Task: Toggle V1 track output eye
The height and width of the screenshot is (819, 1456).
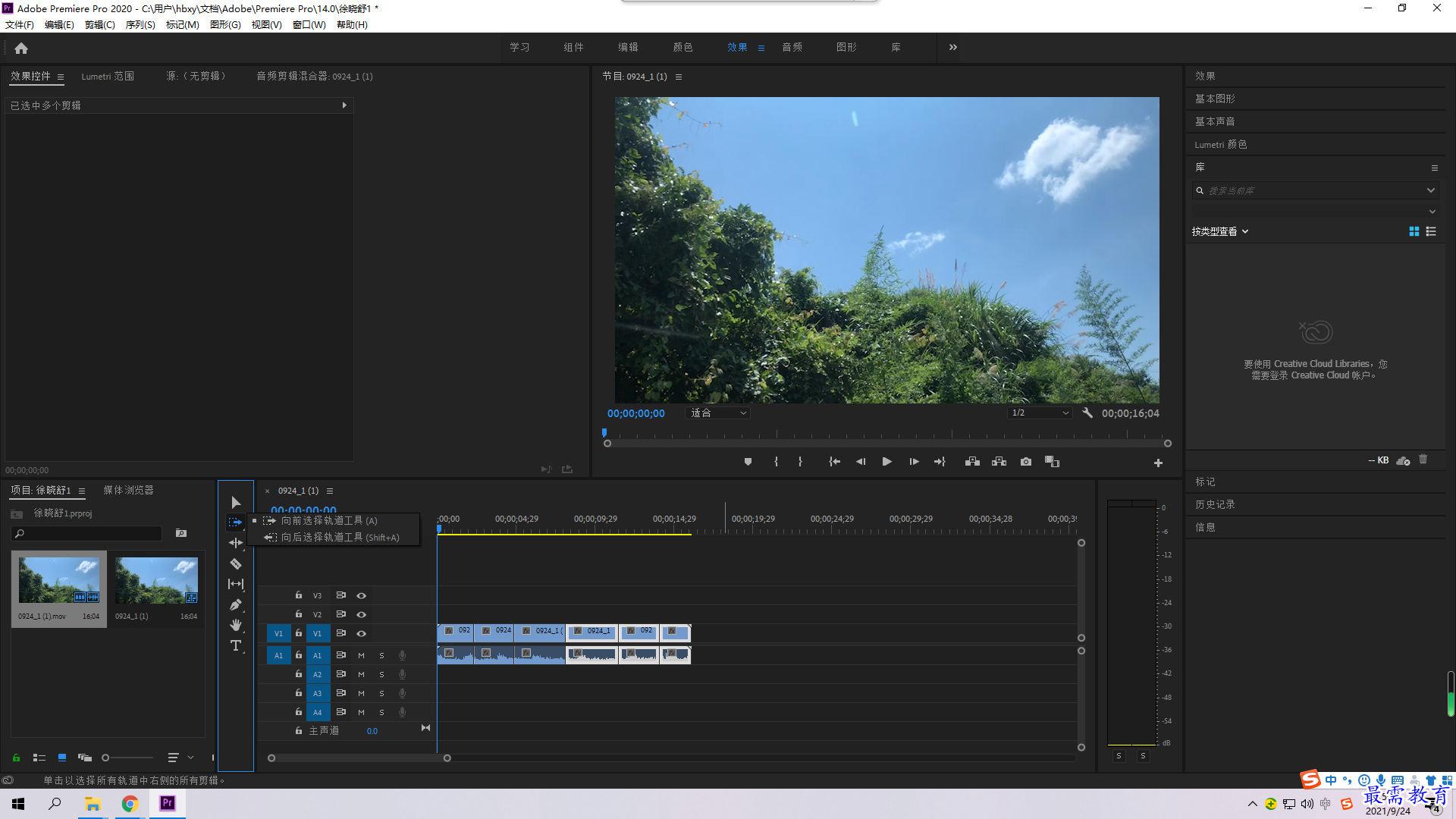Action: click(x=362, y=633)
